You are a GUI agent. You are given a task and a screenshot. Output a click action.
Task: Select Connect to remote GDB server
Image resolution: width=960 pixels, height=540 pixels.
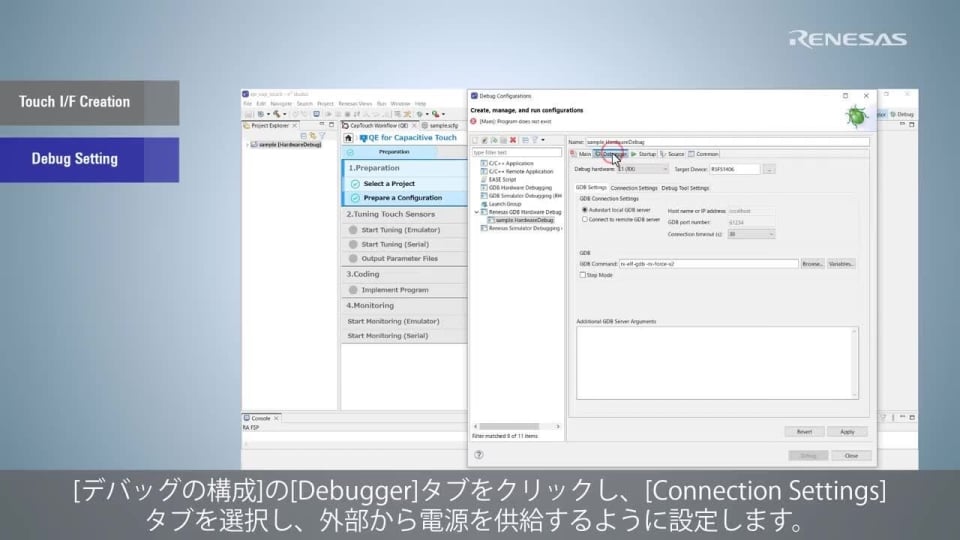585,219
